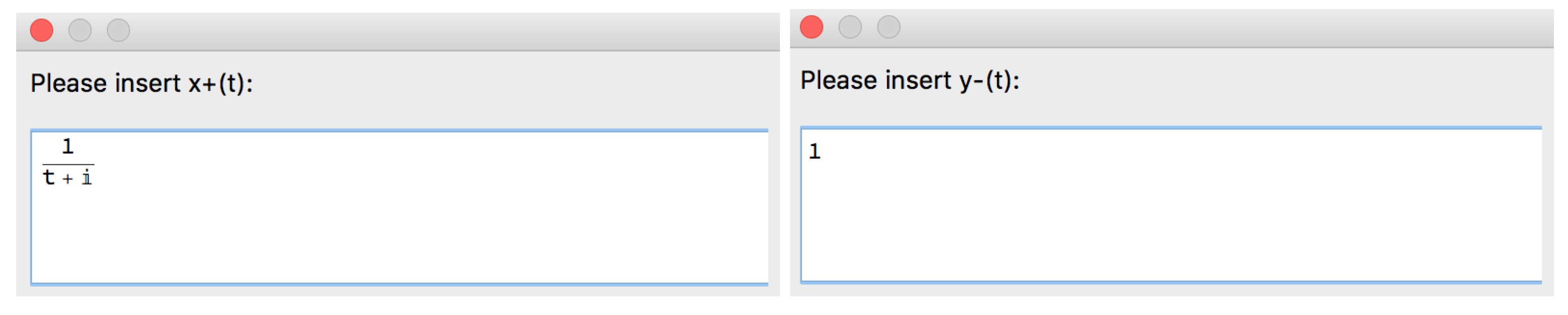Focus the x+(t) input field

pos(399,232)
